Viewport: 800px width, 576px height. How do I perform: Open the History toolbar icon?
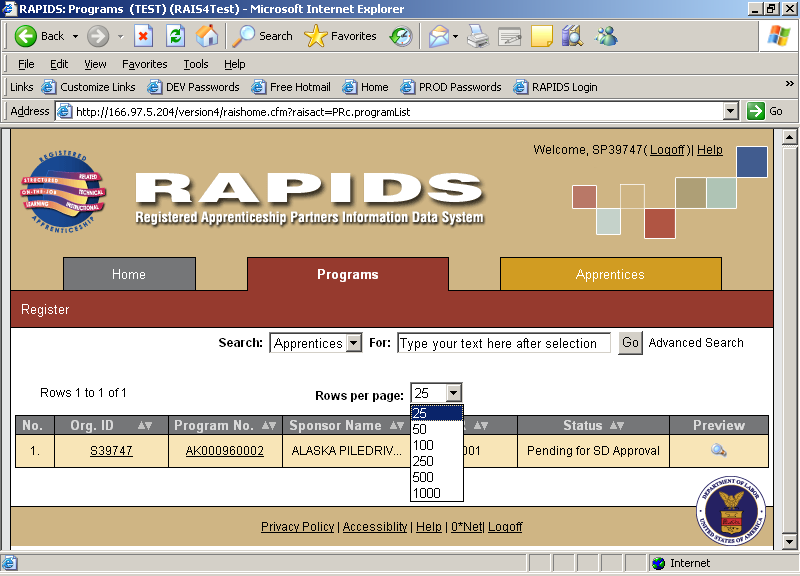coord(400,36)
